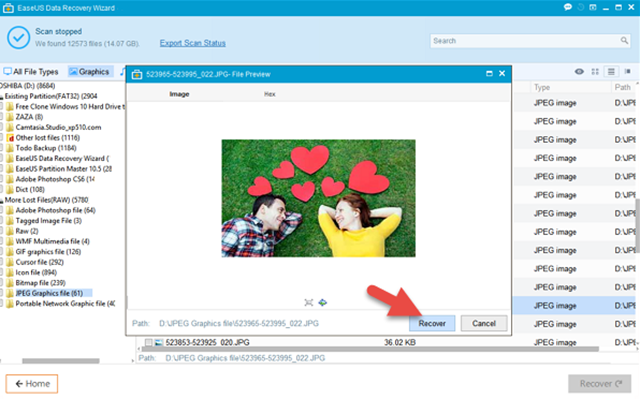Image resolution: width=640 pixels, height=399 pixels.
Task: Click the folder tree horizontal scrollbar
Action: 60,361
